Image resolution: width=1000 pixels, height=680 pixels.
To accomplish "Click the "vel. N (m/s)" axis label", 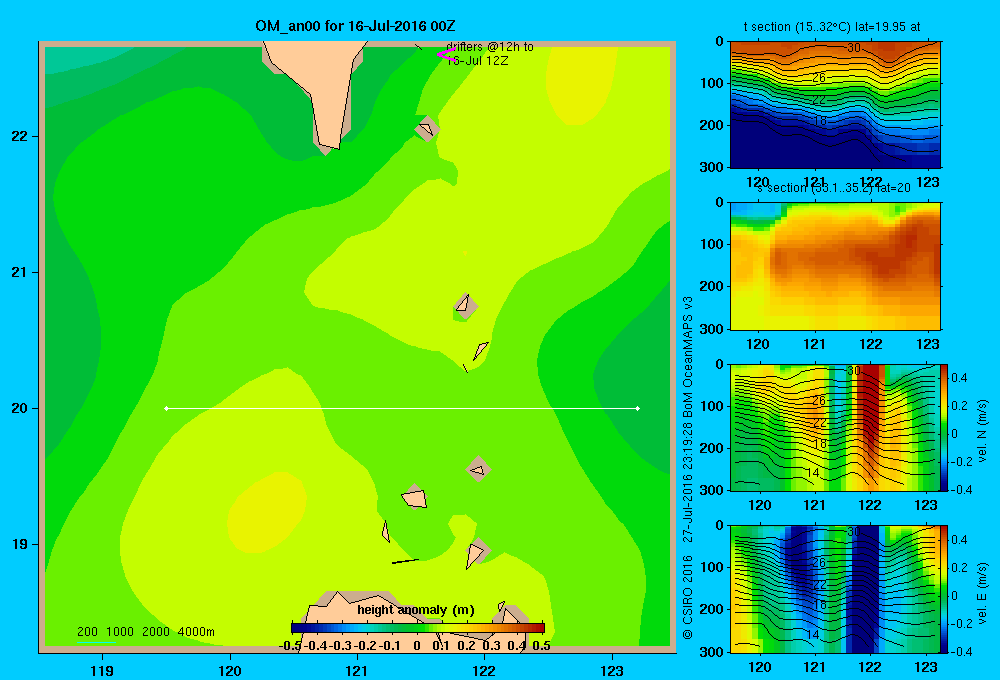I will [982, 431].
